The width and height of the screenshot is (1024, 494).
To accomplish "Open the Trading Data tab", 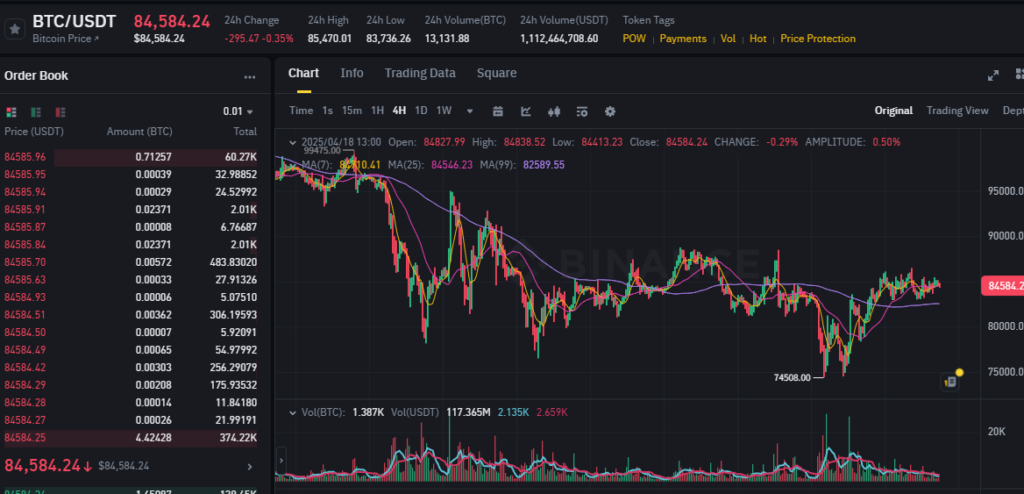I will click(x=420, y=73).
